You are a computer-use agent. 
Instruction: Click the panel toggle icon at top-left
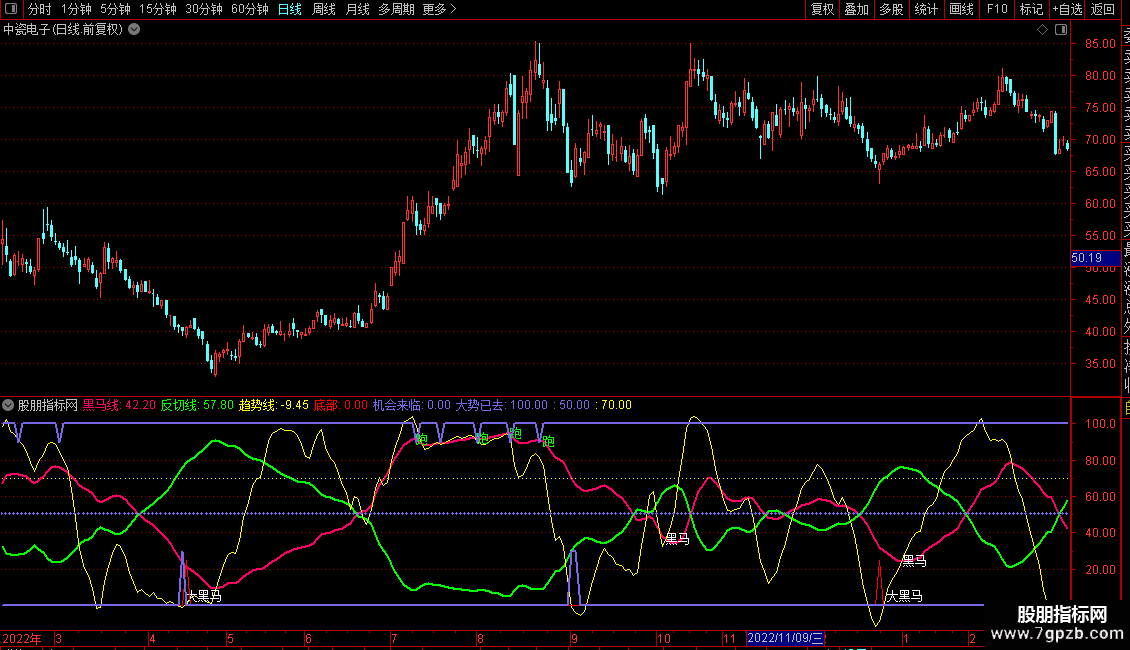(12, 10)
